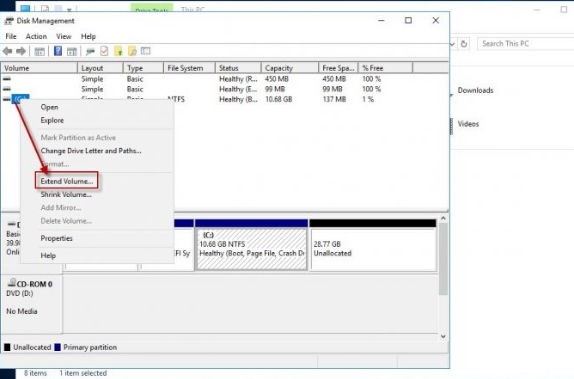Viewport: 574px width, 379px height.
Task: Sort by the Volume column header
Action: point(39,68)
